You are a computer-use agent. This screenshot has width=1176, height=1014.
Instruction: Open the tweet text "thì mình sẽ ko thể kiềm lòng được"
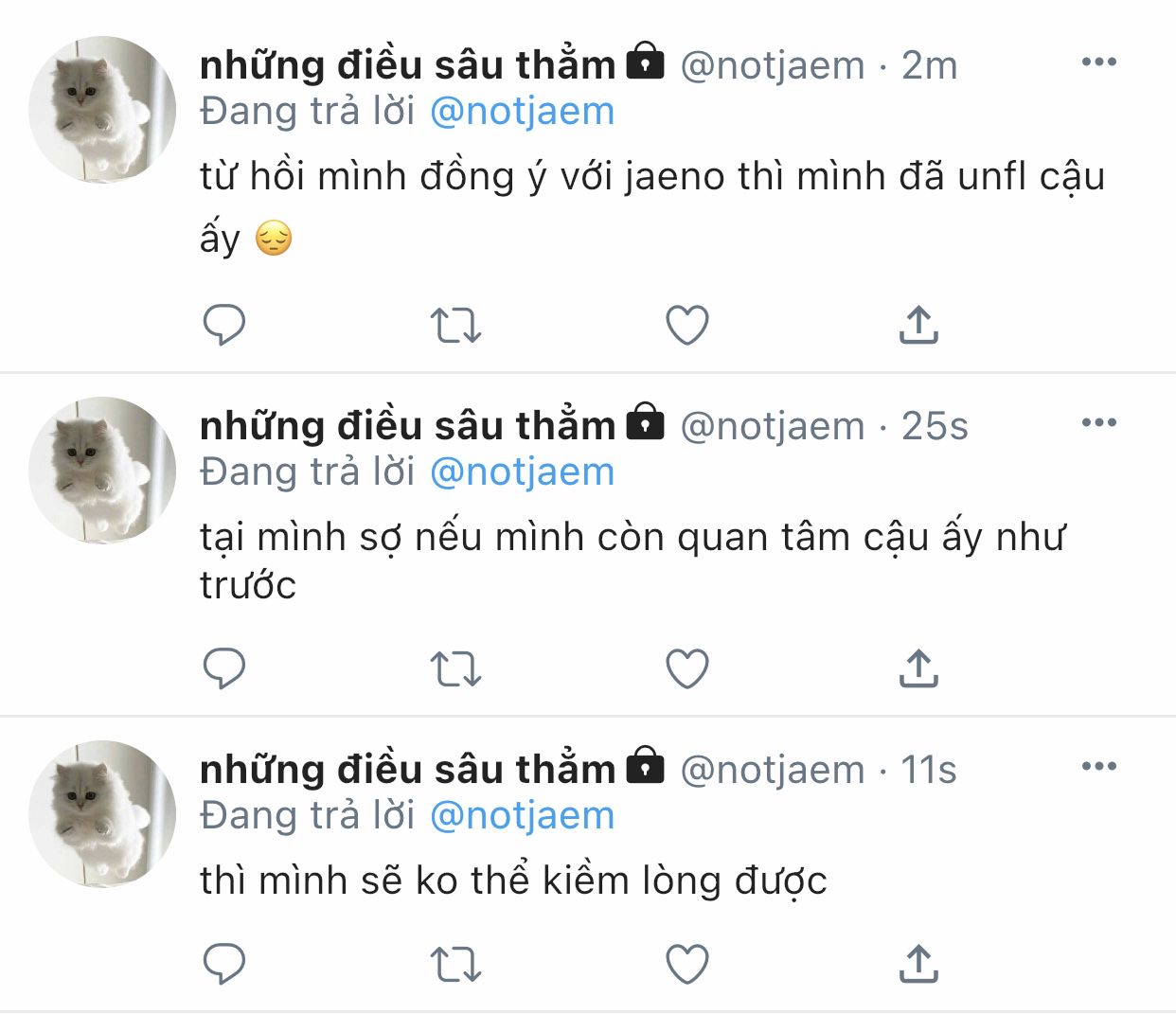513,881
